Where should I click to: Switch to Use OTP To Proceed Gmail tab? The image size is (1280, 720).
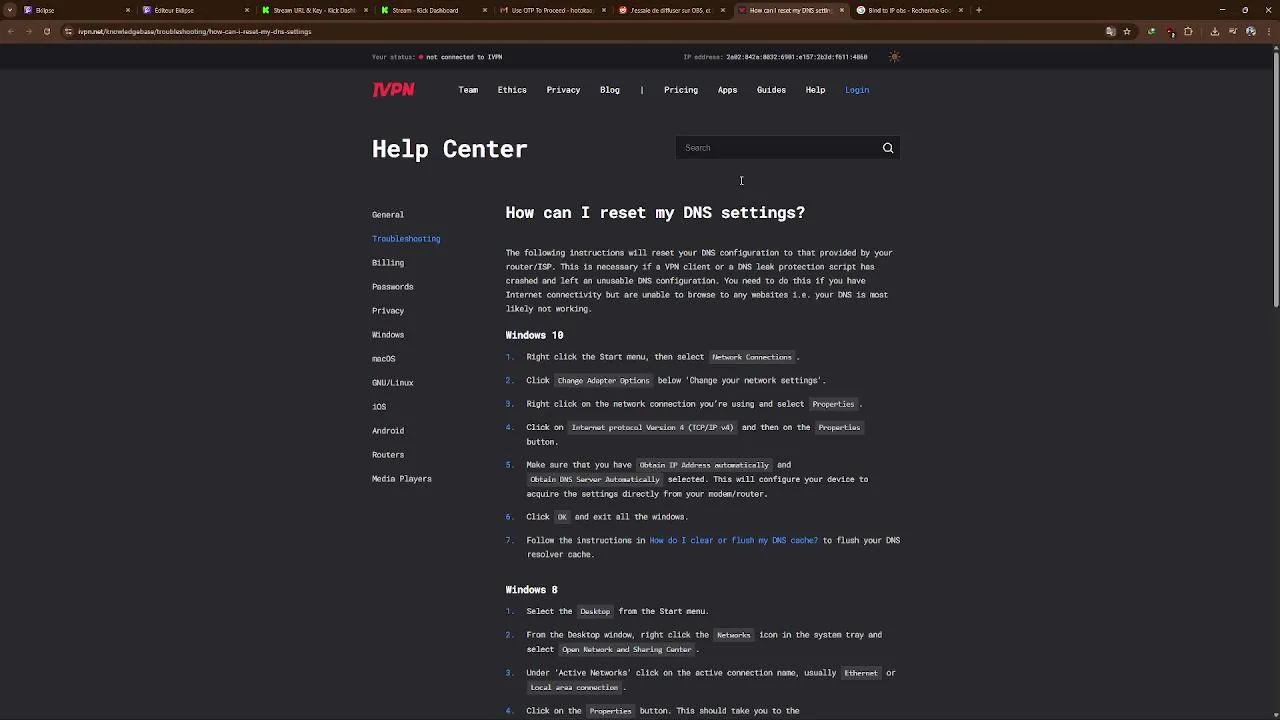[x=551, y=10]
